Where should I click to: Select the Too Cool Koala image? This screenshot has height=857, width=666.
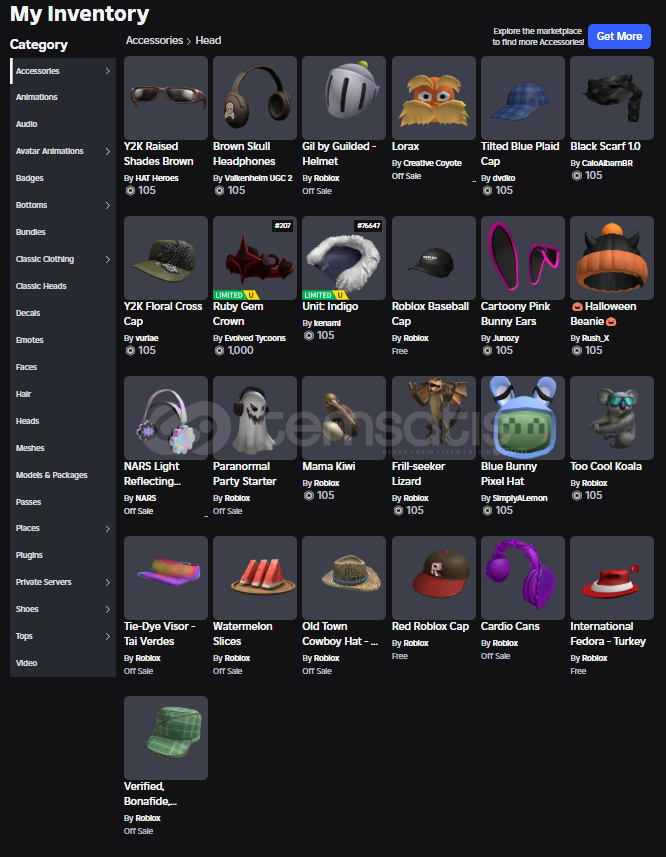612,418
